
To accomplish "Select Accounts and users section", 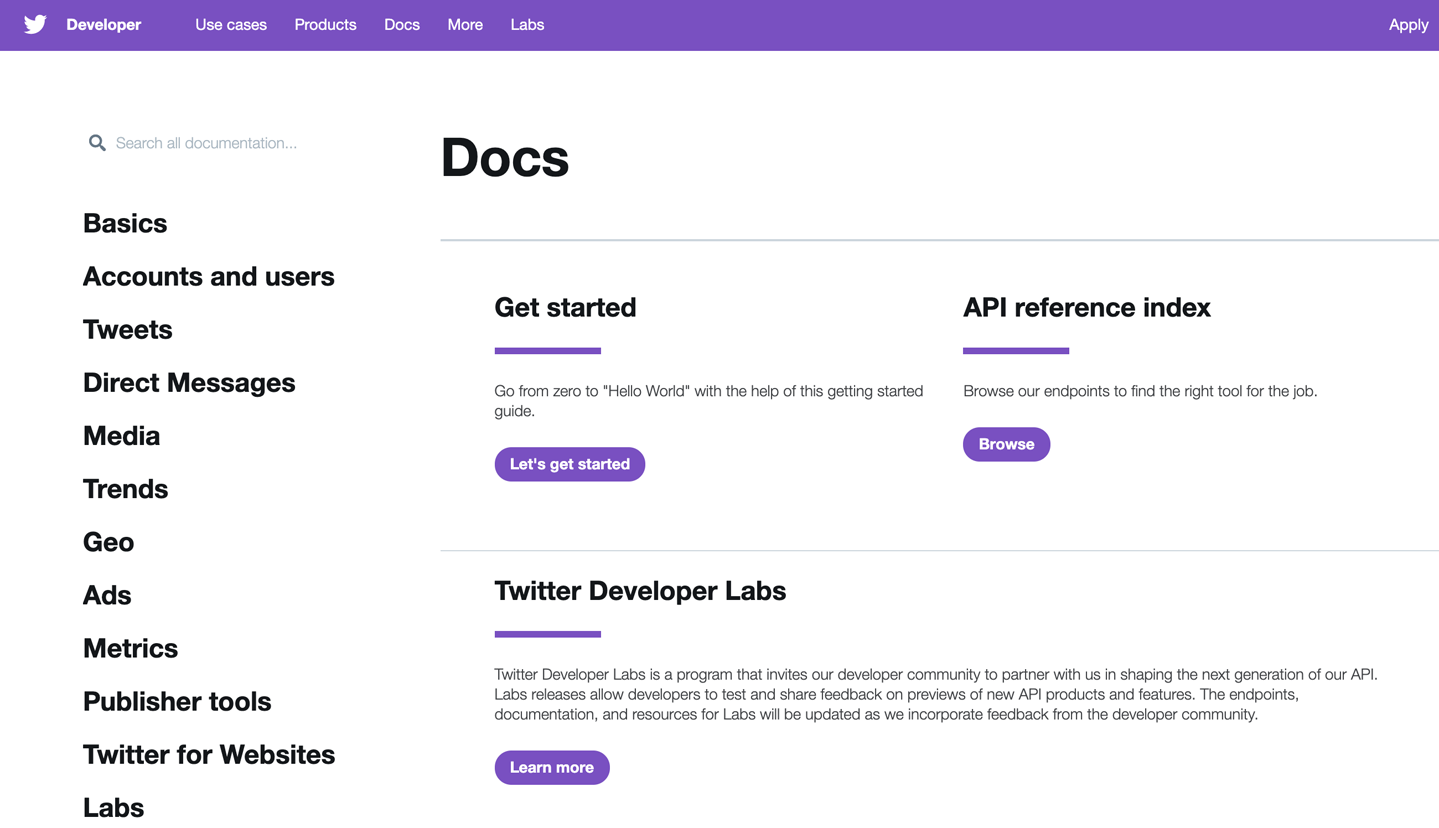I will (209, 276).
